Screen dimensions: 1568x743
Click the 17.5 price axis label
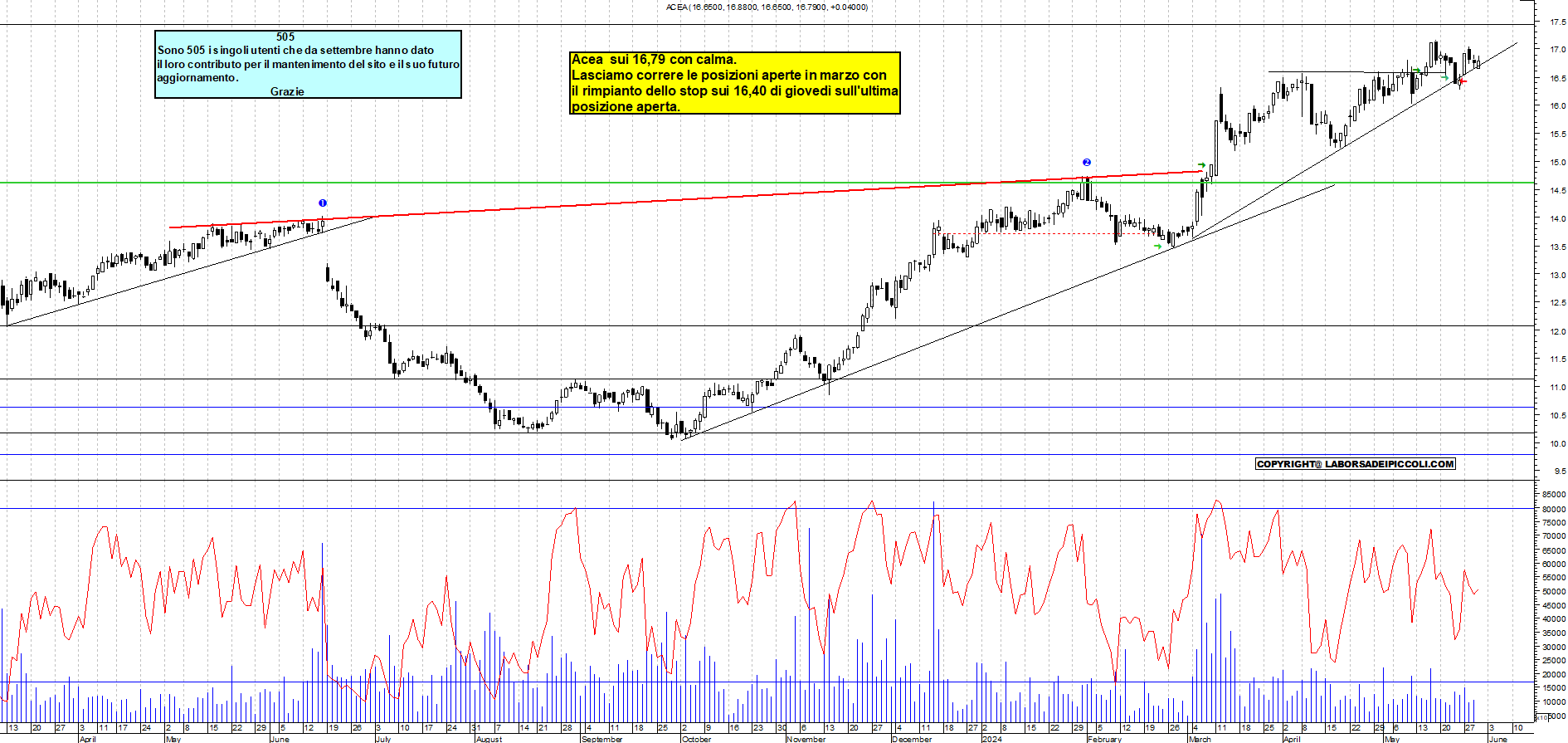click(x=1557, y=22)
